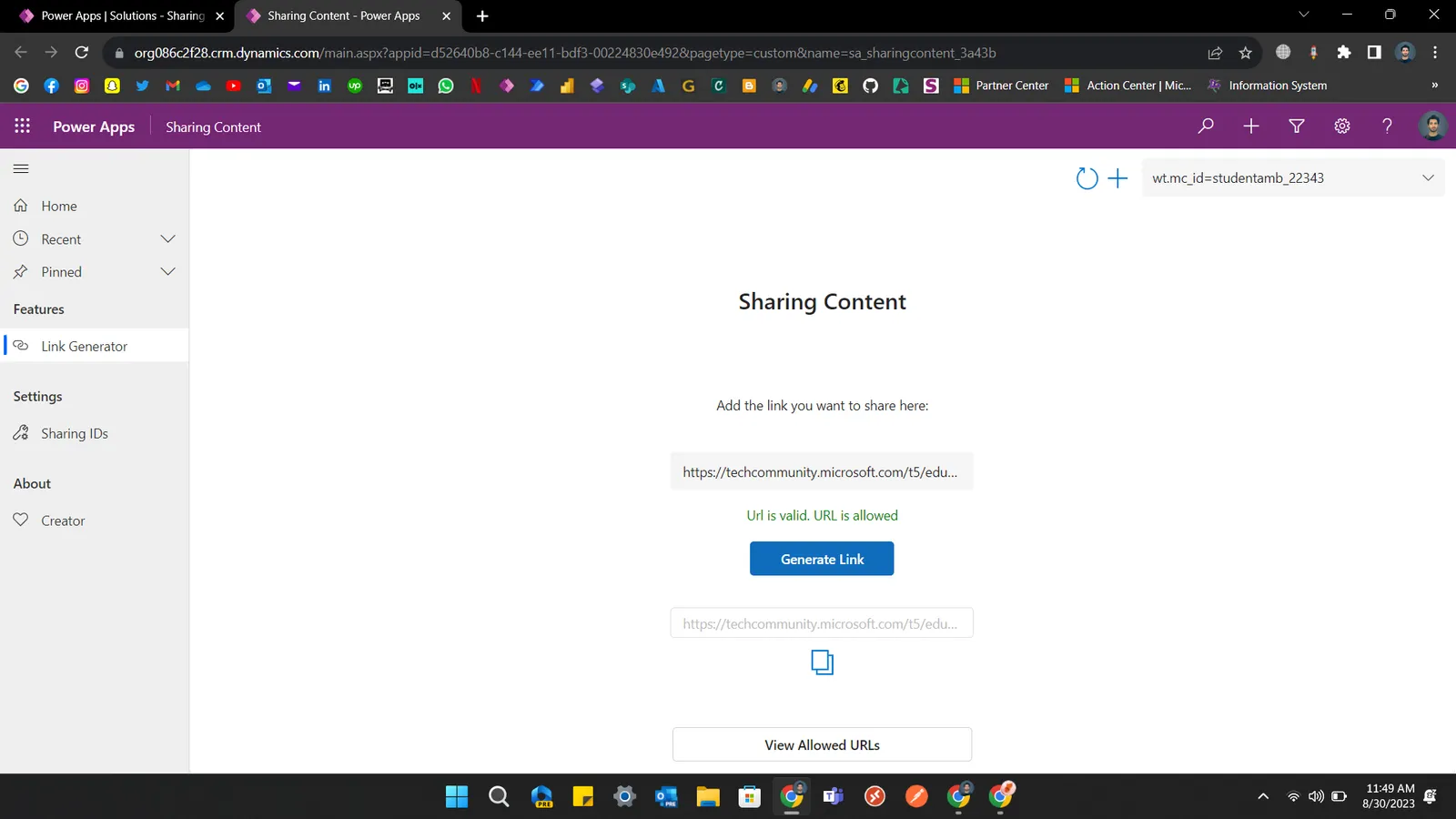The height and width of the screenshot is (819, 1456).
Task: Expand the Recent section chevron
Action: point(167,239)
